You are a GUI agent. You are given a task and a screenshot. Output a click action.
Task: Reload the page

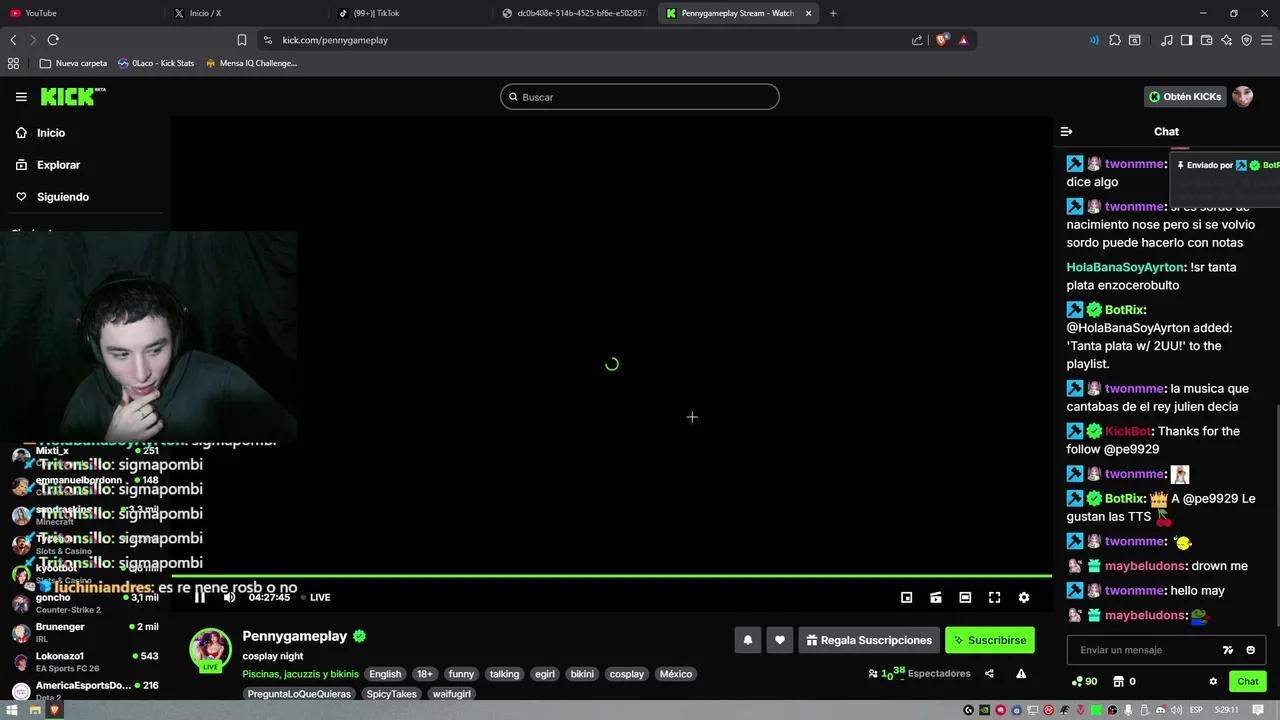53,40
